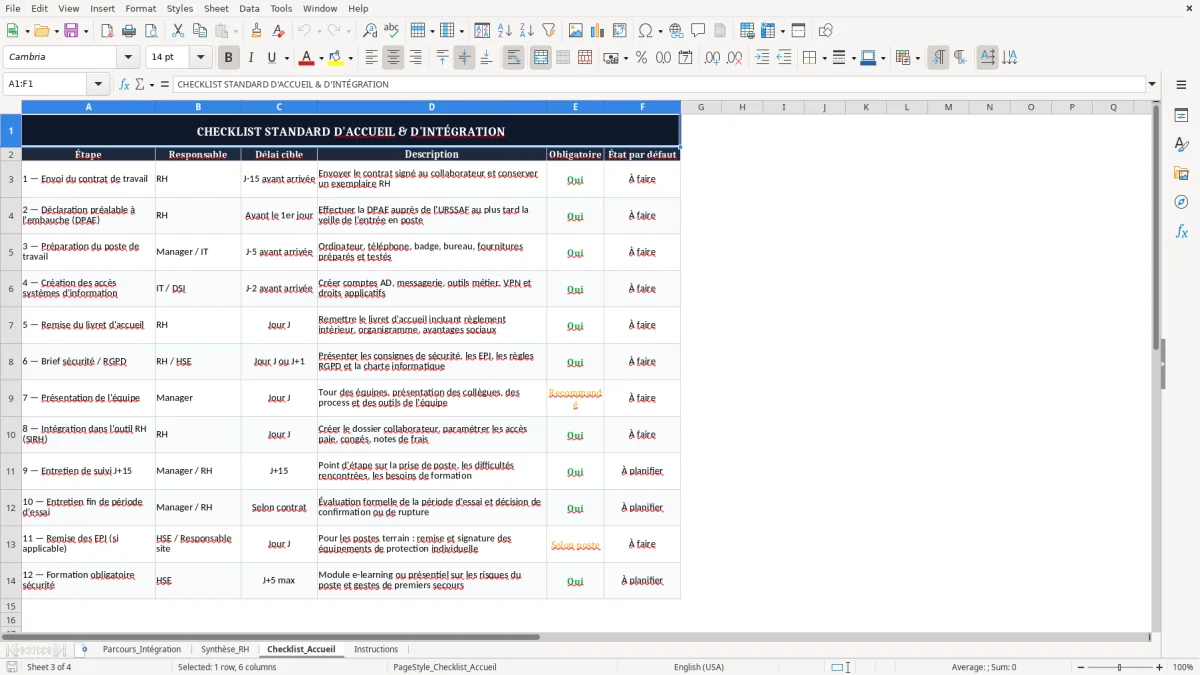Switch to the Instructions sheet tab
This screenshot has height=675, width=1200.
coord(376,649)
